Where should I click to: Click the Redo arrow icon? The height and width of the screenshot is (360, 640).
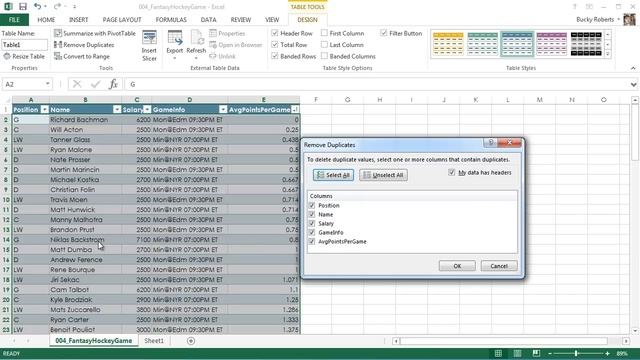tap(57, 7)
